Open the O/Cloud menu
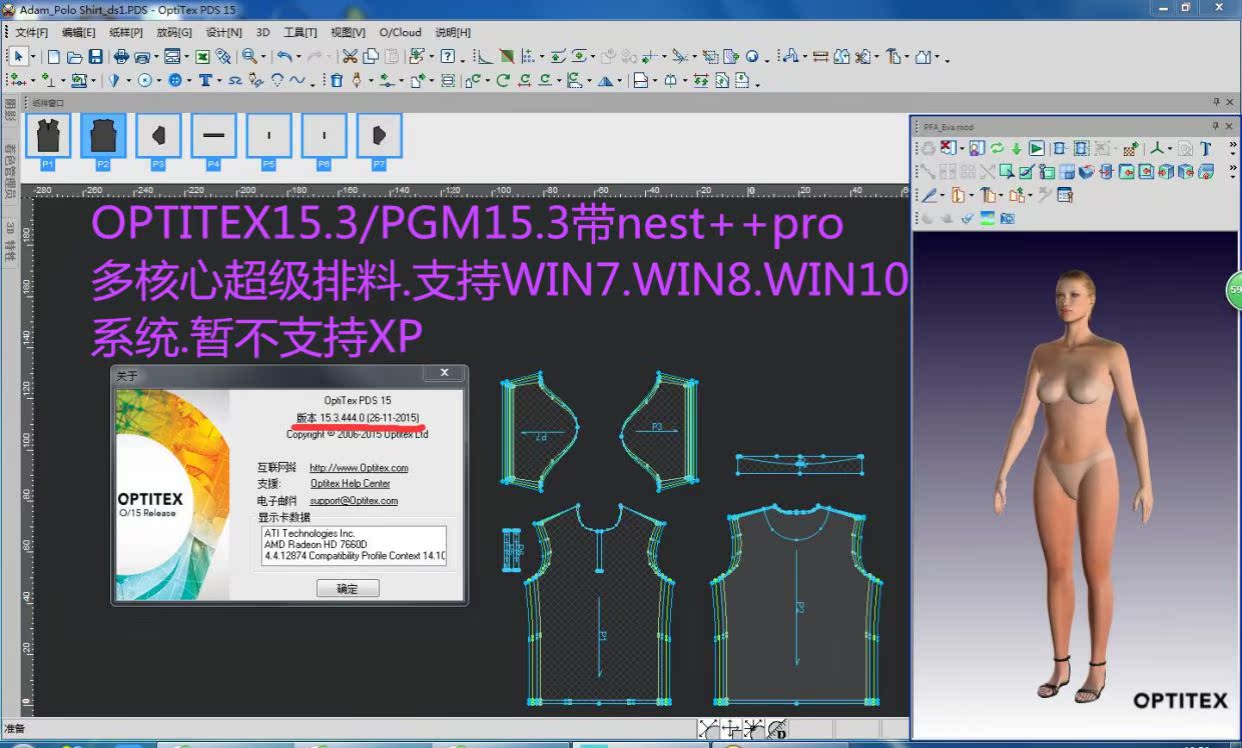Screen dimensions: 1242x748 point(400,32)
